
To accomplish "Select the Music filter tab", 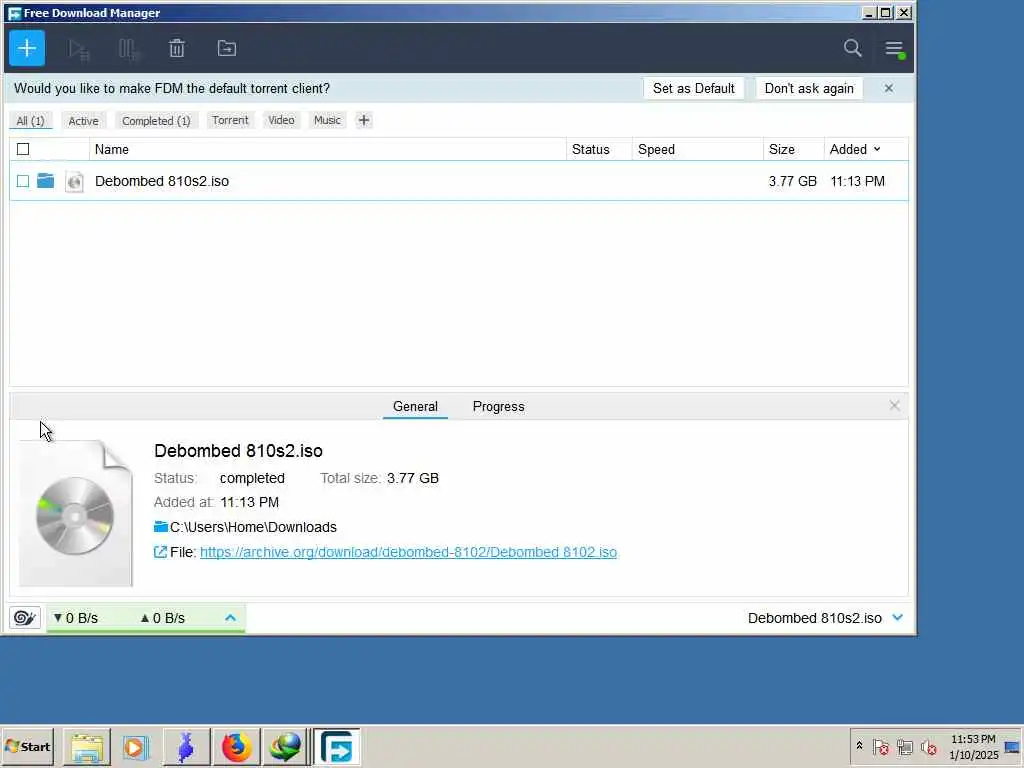I will [327, 120].
